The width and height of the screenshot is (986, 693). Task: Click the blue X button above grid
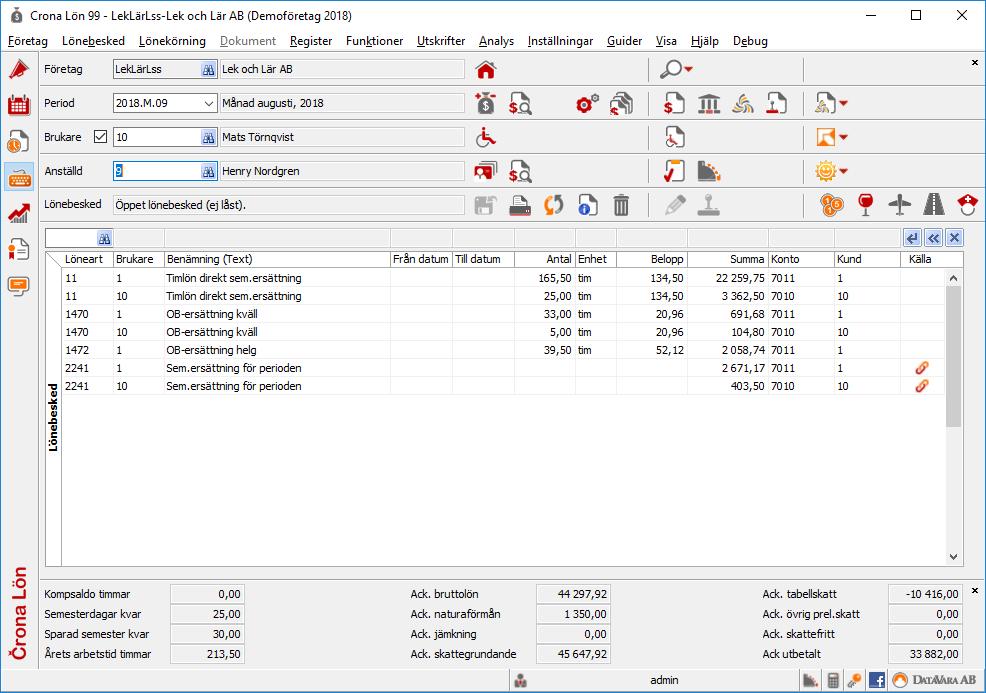point(955,238)
